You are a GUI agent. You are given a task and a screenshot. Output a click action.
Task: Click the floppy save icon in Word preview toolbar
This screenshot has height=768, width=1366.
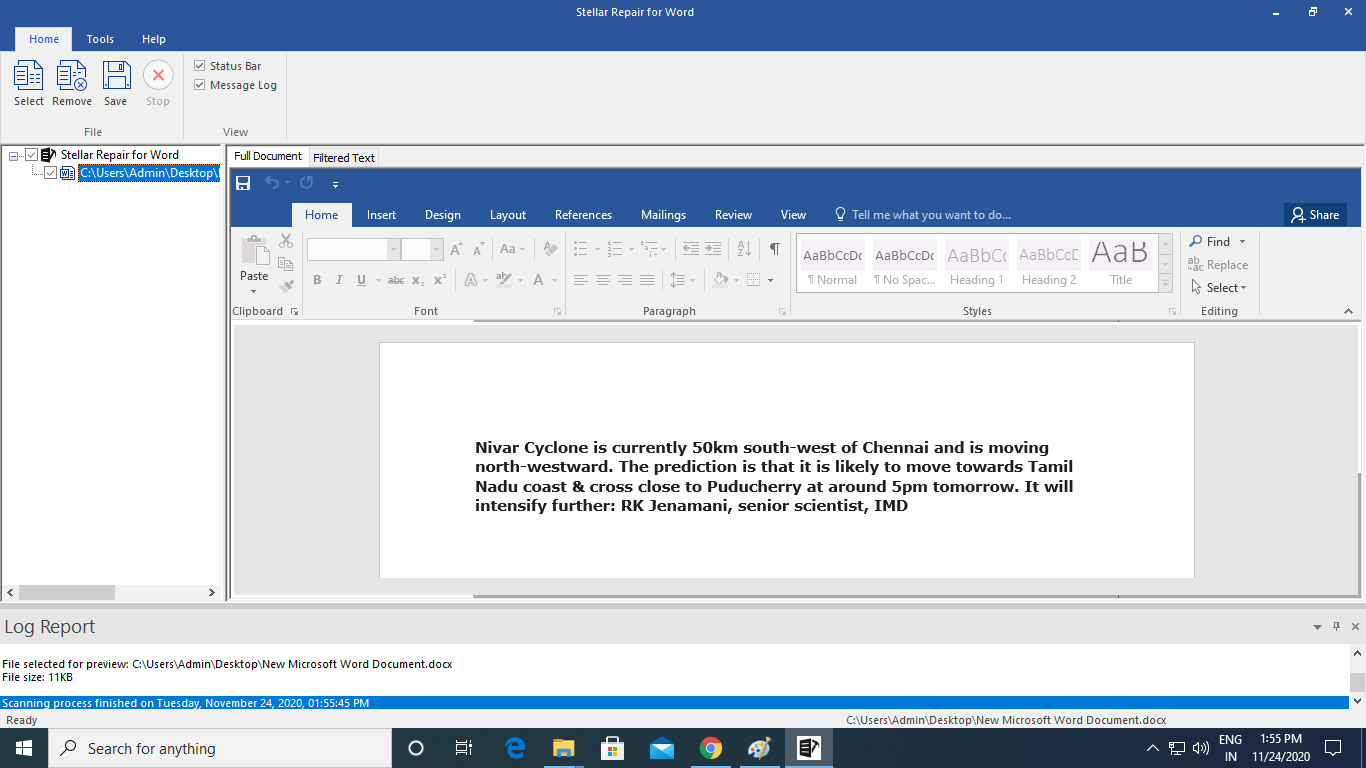[243, 184]
